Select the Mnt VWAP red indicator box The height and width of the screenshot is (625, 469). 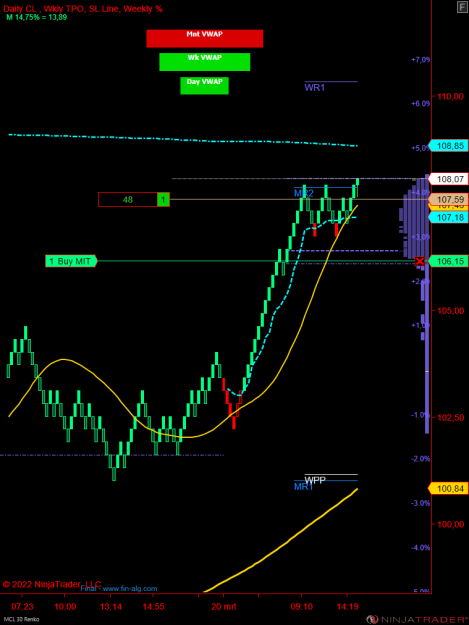[205, 39]
